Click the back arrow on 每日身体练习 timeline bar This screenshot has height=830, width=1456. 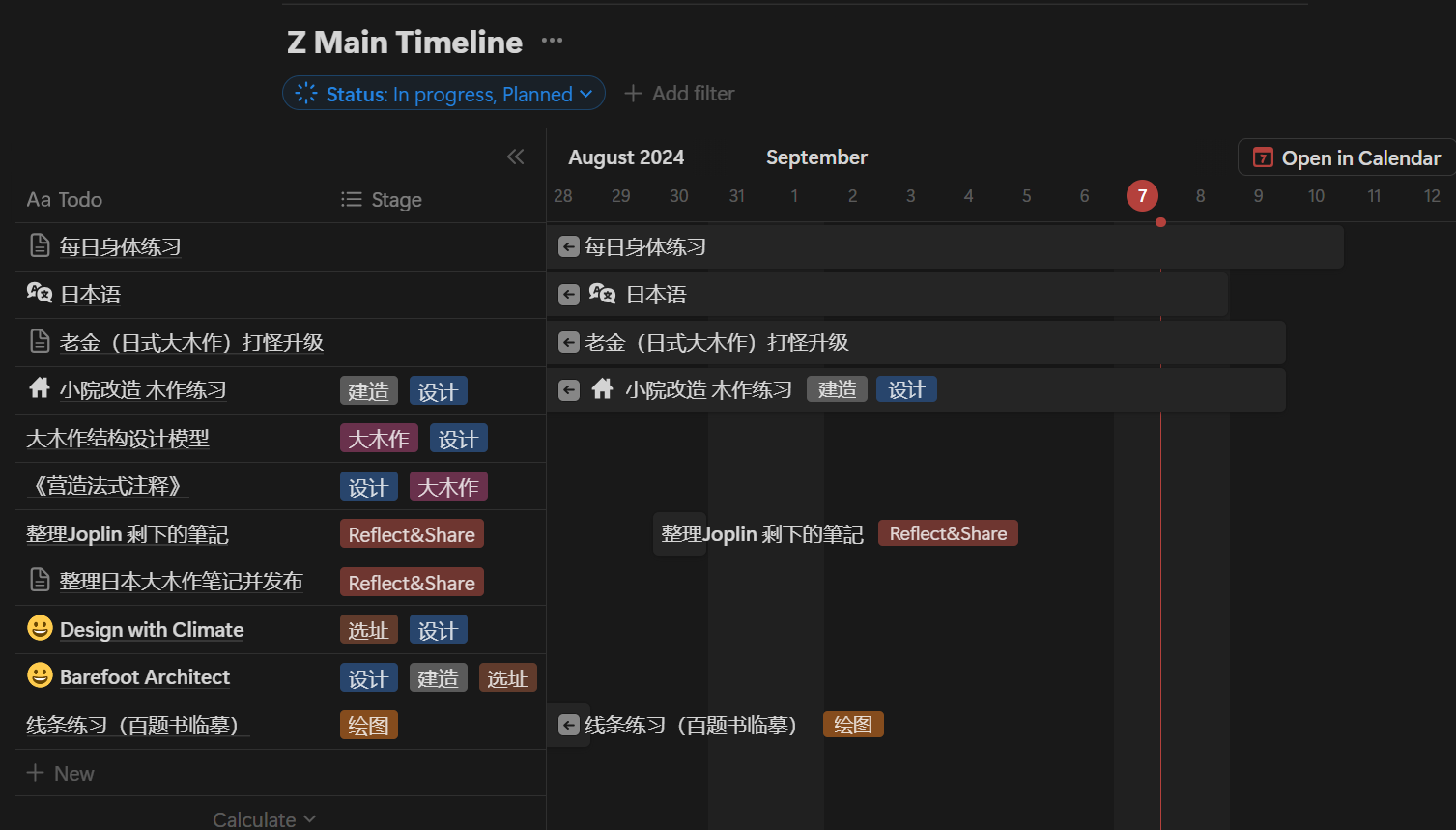pyautogui.click(x=569, y=247)
